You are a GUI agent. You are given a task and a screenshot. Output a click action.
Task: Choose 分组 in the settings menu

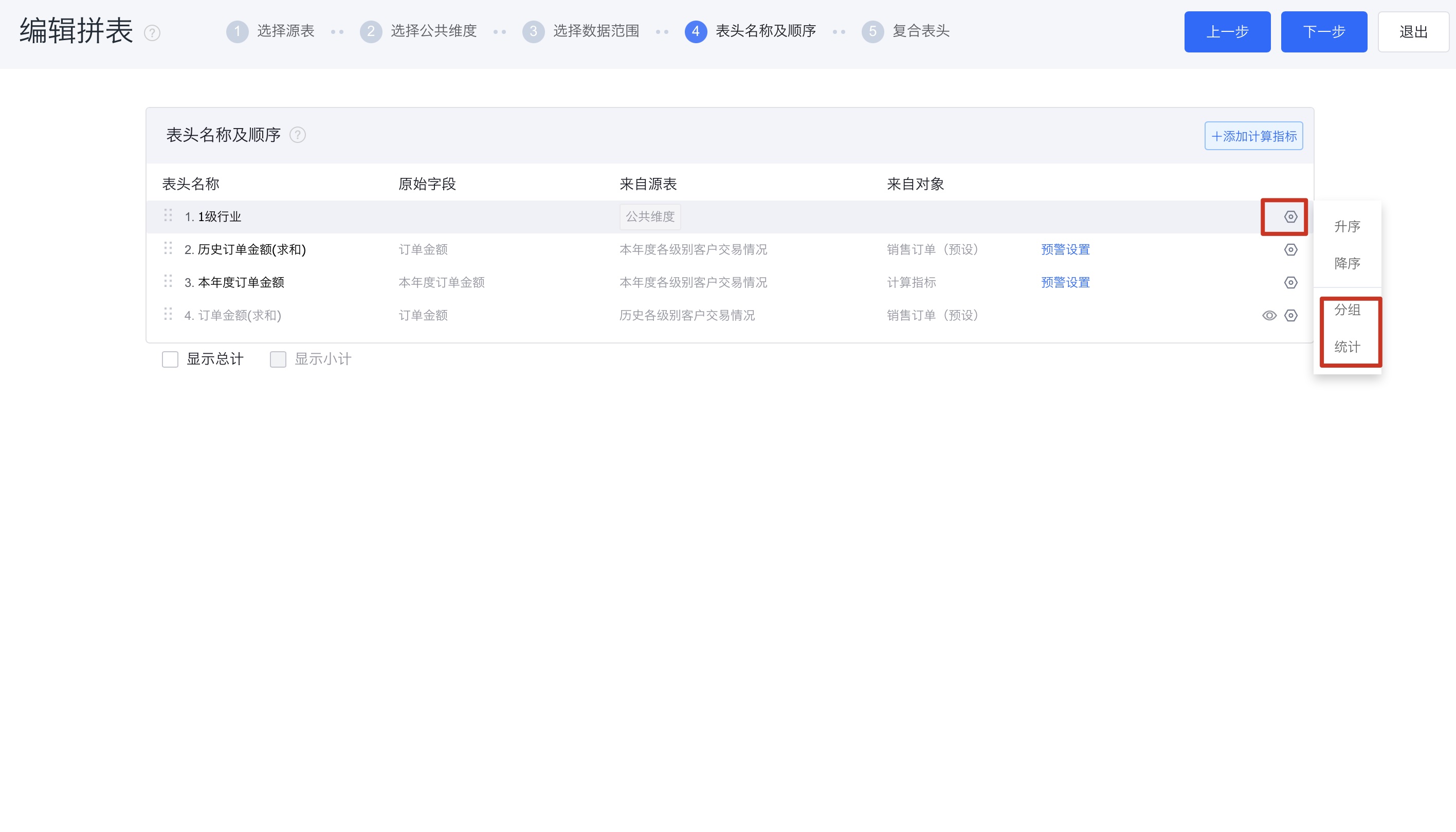[1347, 309]
